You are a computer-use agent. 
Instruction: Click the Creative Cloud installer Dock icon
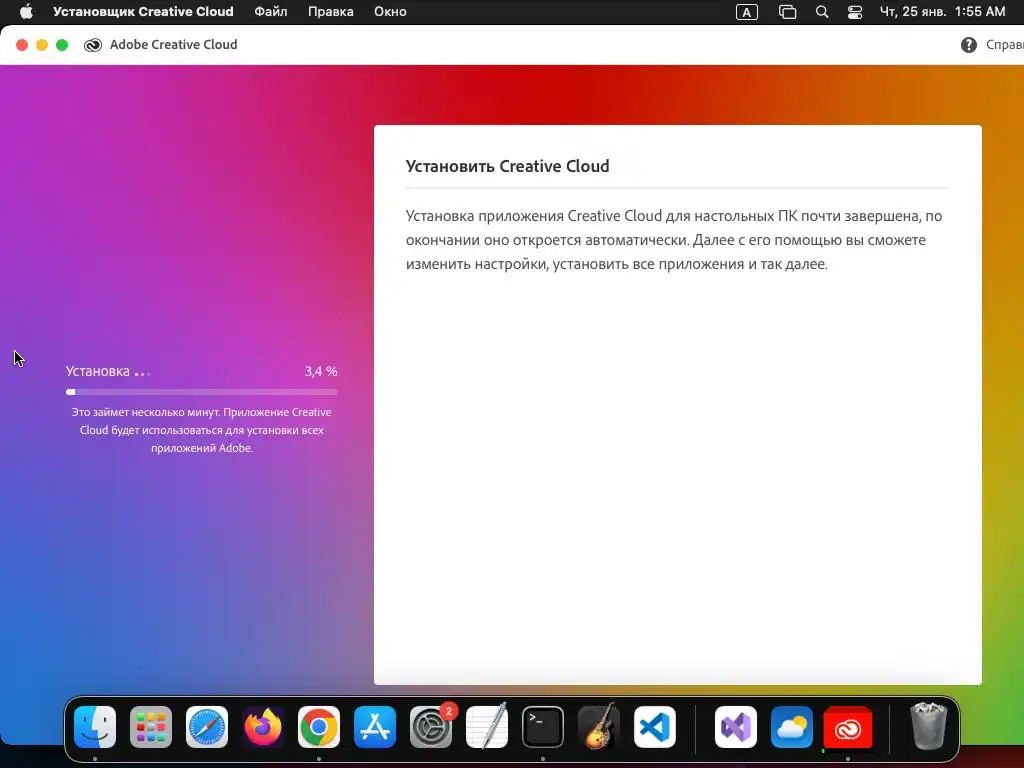click(848, 727)
